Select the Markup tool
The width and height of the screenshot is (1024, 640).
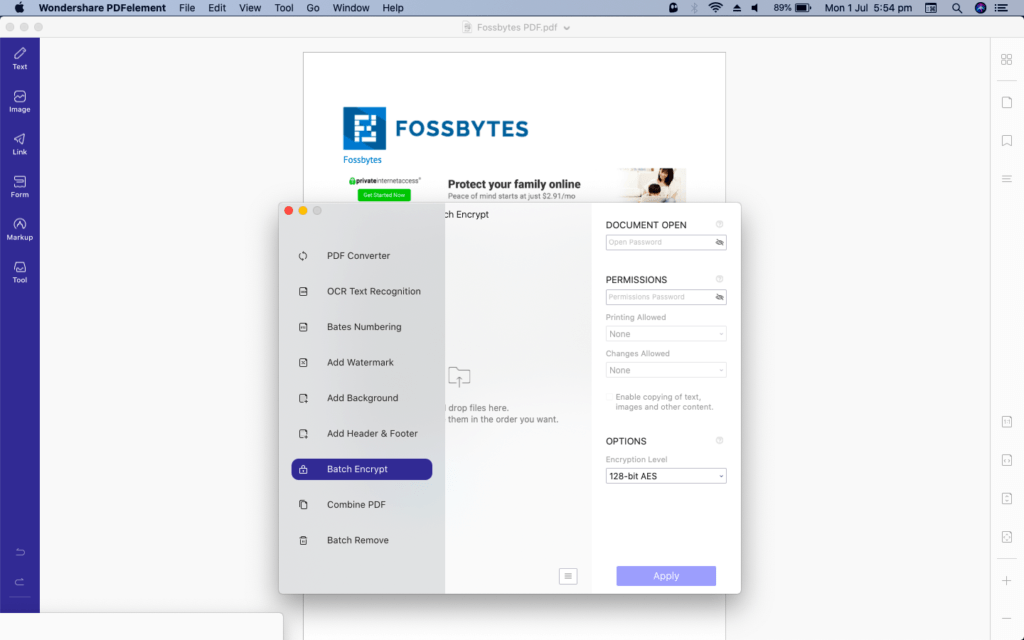(19, 230)
